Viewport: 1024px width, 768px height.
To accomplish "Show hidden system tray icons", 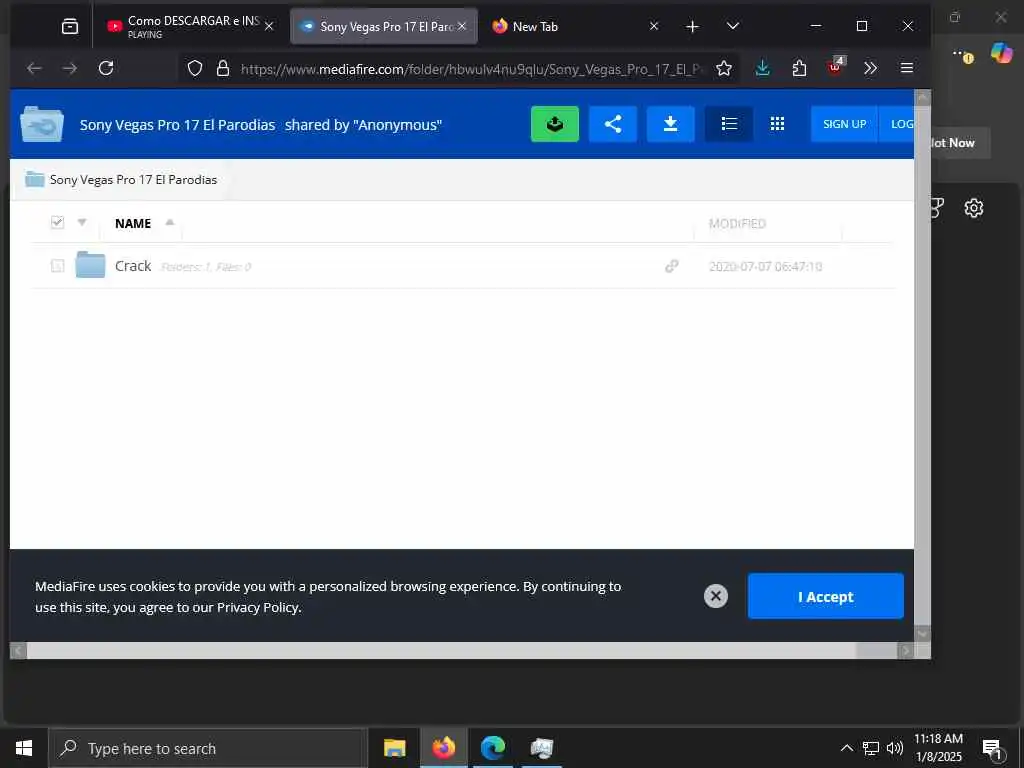I will pos(846,748).
